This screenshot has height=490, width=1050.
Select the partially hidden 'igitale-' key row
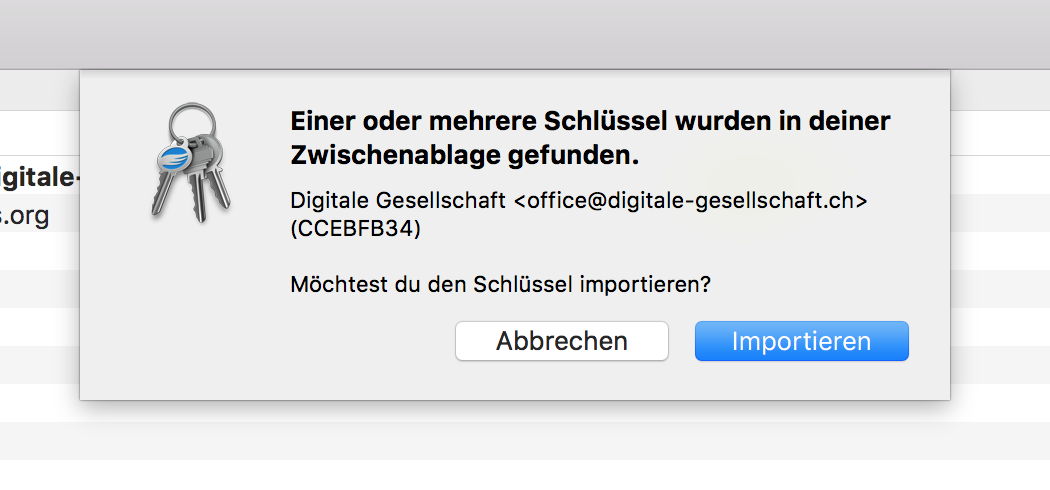[x=40, y=177]
